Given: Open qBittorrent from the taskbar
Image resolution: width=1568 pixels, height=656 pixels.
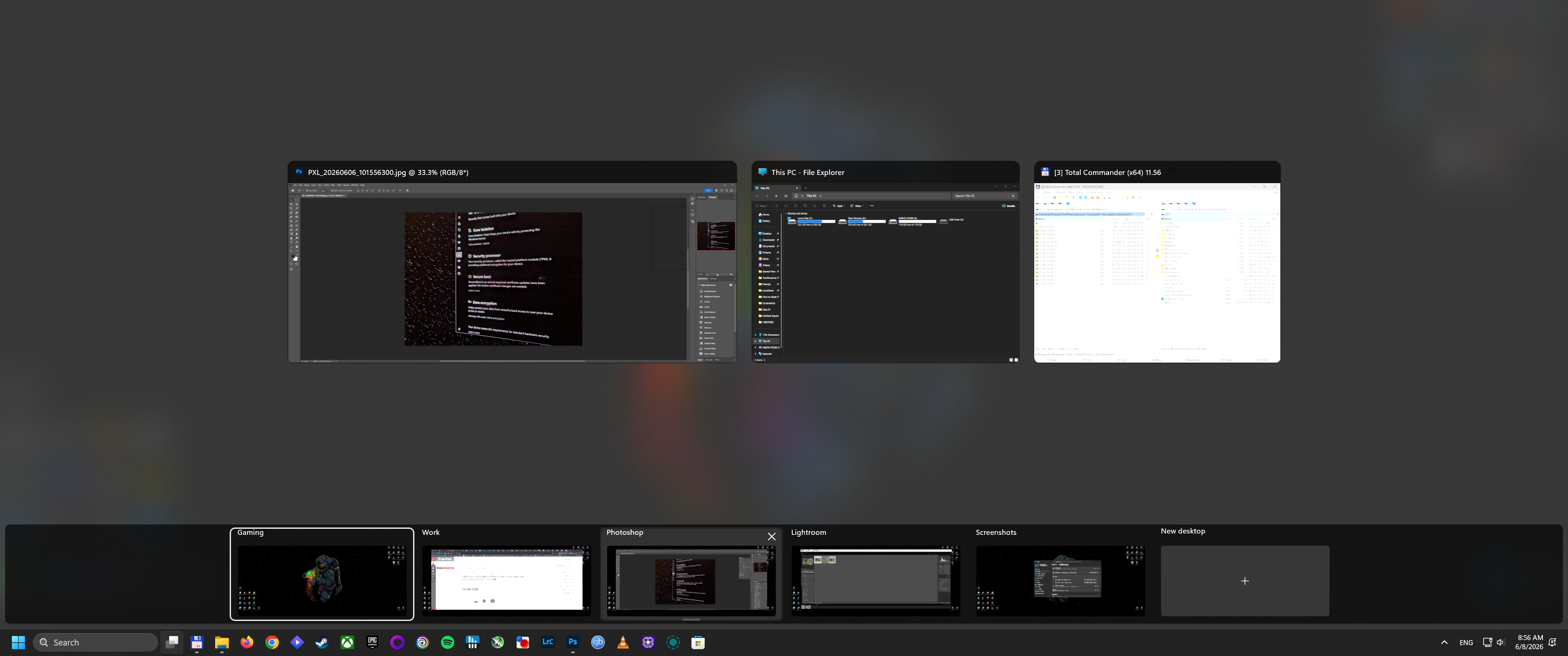Looking at the screenshot, I should coord(598,642).
